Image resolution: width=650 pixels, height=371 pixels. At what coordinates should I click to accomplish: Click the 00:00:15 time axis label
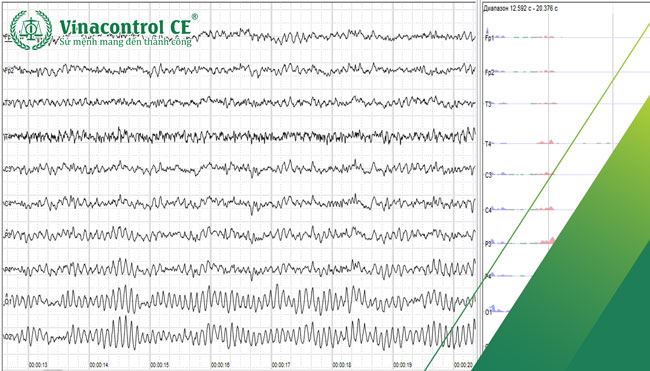pos(160,365)
